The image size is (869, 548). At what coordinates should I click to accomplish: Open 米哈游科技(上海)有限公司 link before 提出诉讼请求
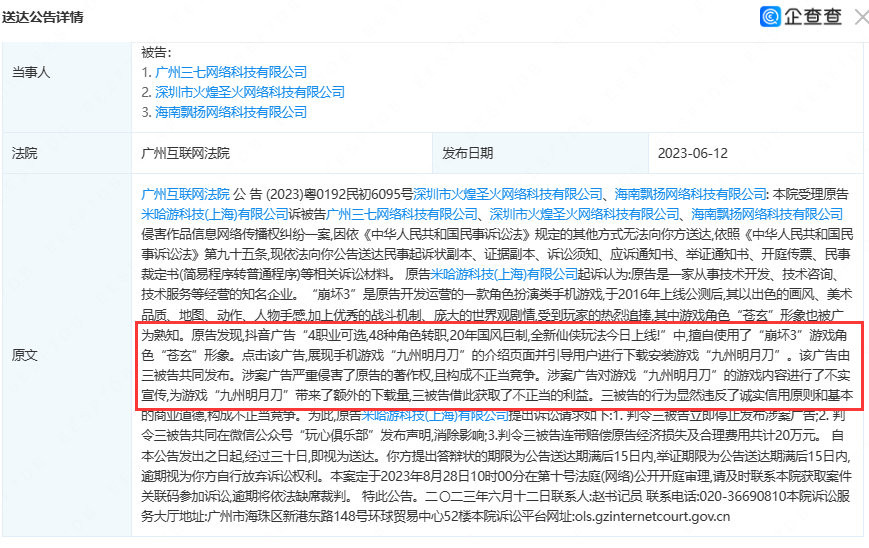[434, 415]
